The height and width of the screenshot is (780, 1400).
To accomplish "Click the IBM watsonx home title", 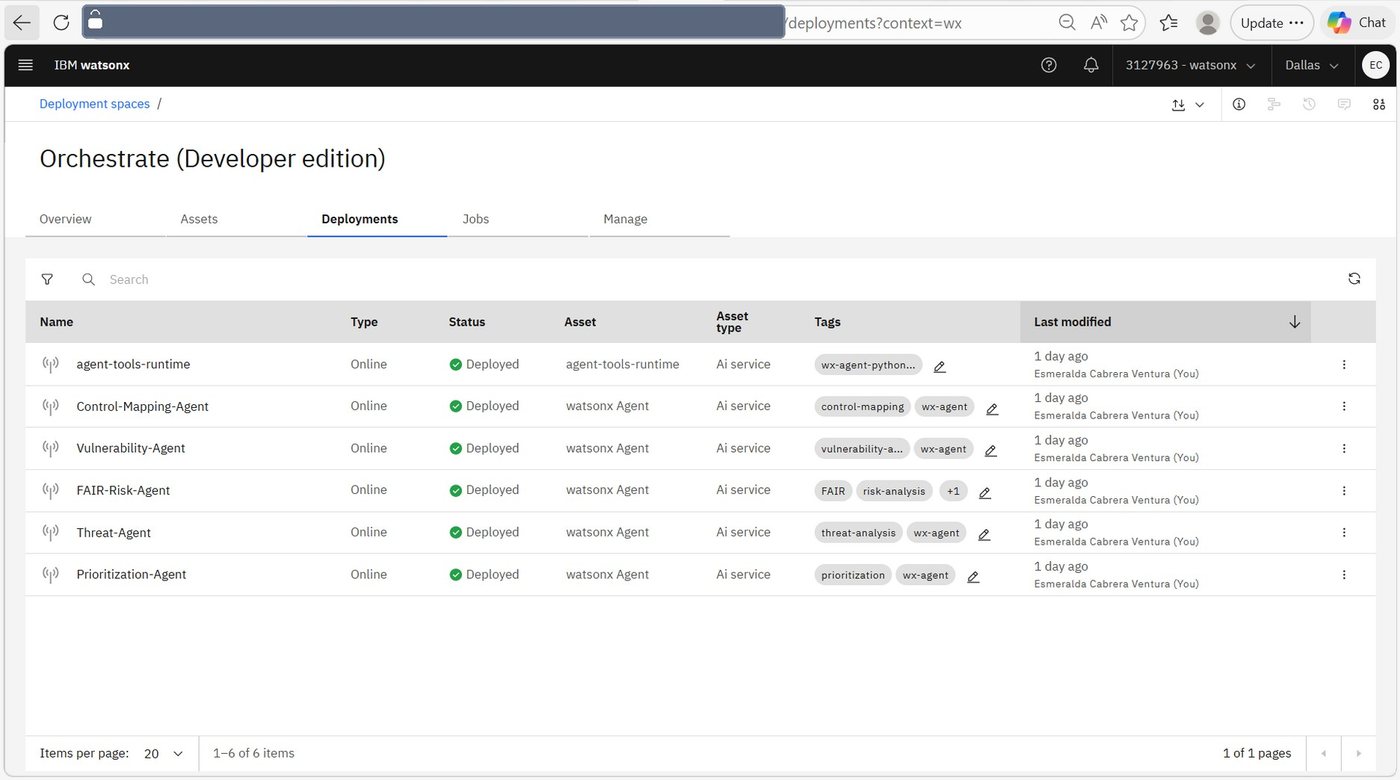I will click(92, 65).
